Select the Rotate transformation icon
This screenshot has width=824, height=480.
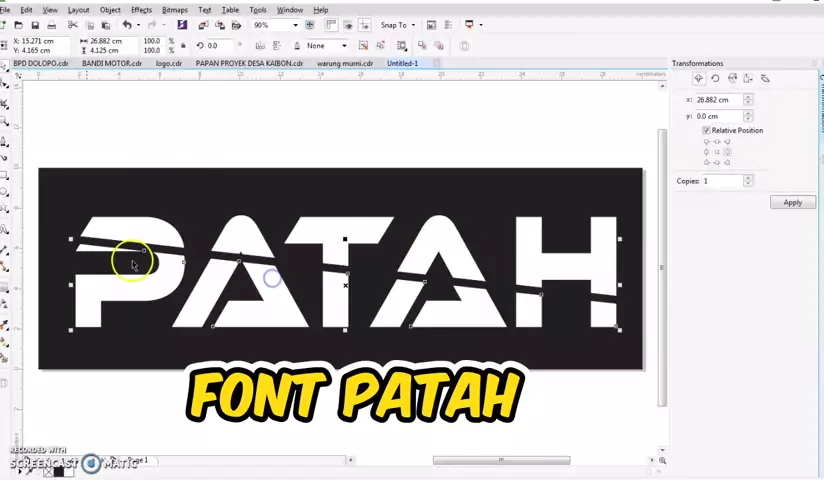(x=715, y=78)
